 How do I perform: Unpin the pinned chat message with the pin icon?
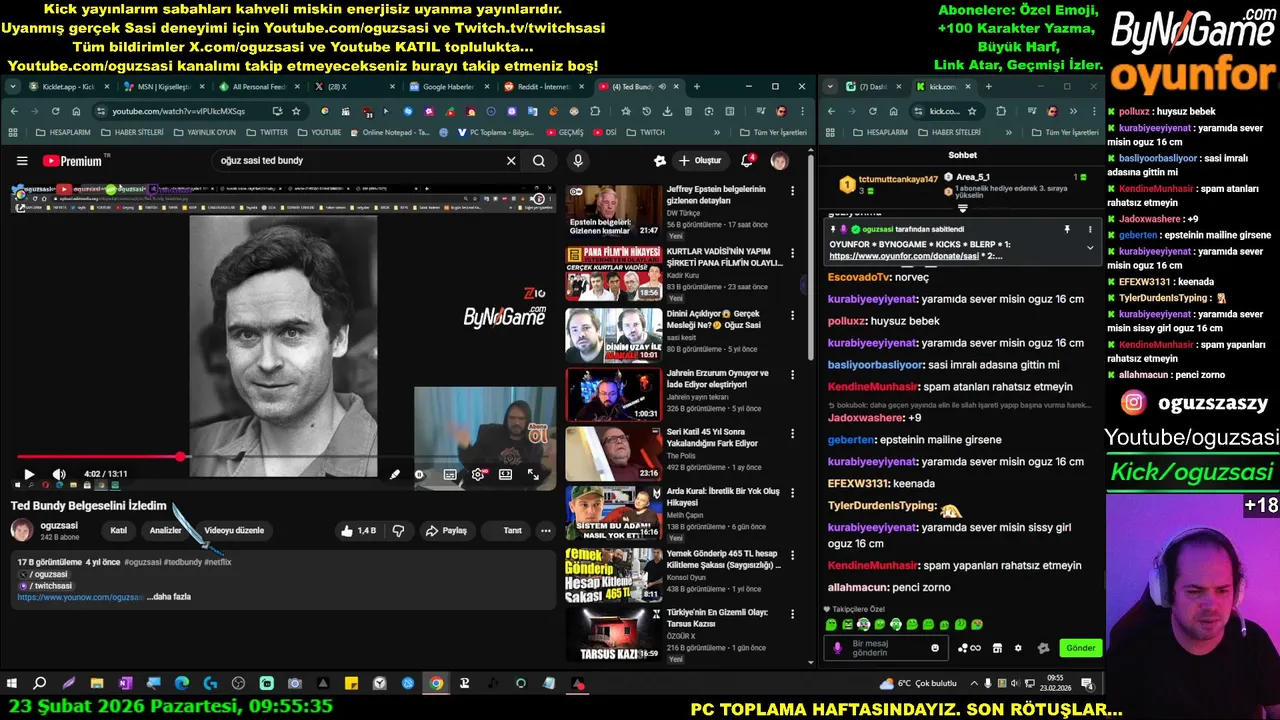point(1067,230)
